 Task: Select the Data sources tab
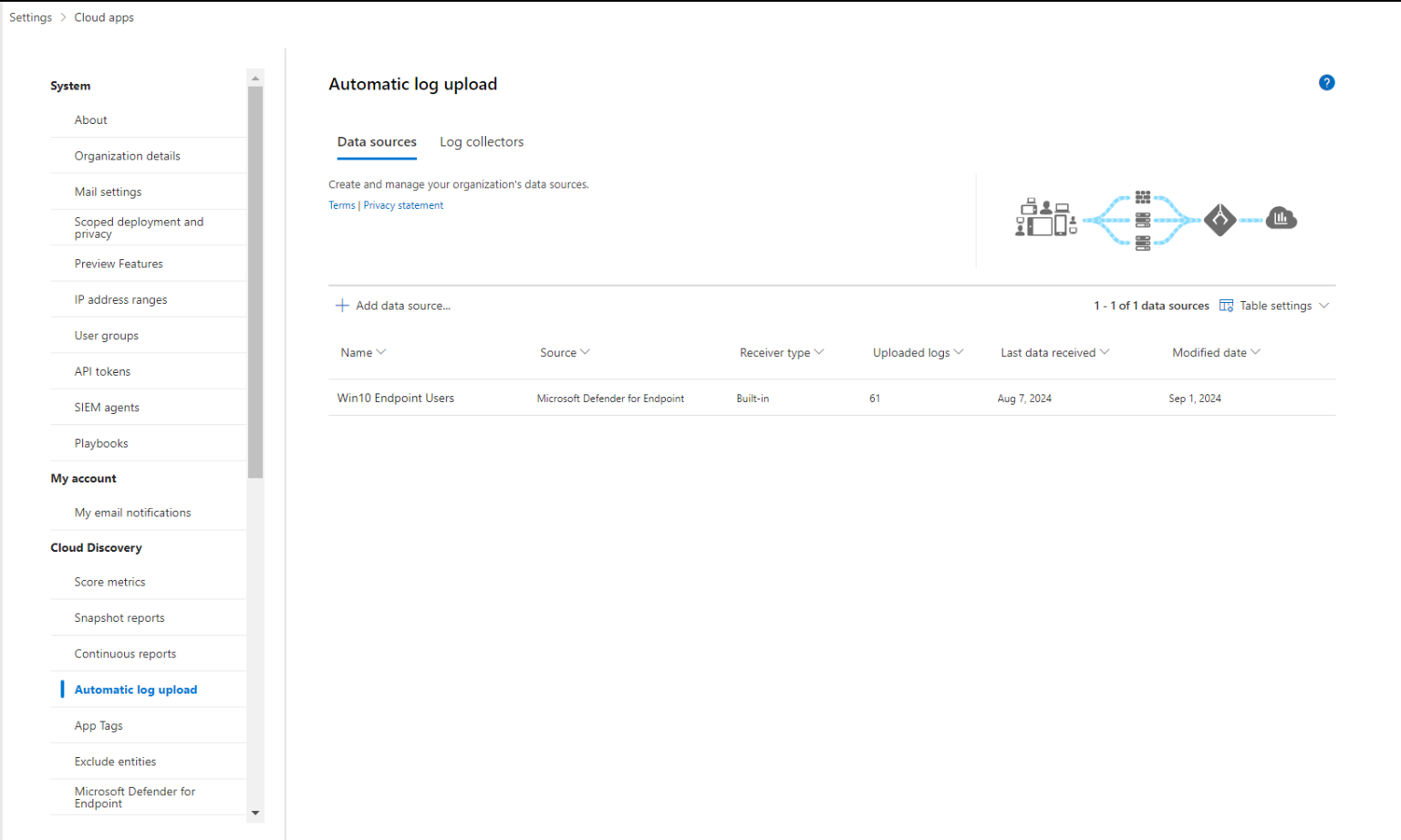coord(377,141)
